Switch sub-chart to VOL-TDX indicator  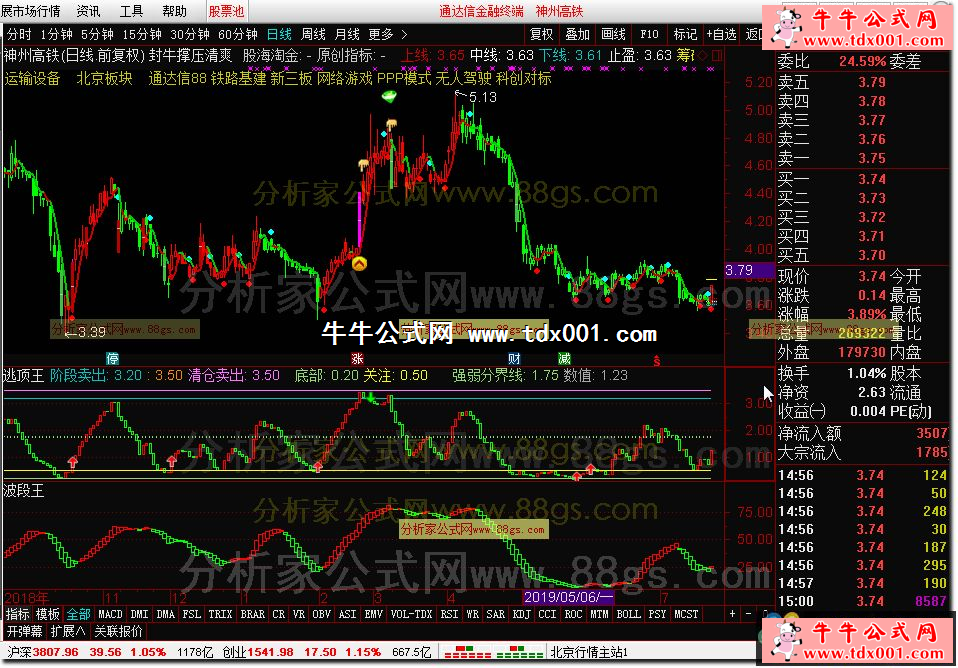click(x=411, y=614)
